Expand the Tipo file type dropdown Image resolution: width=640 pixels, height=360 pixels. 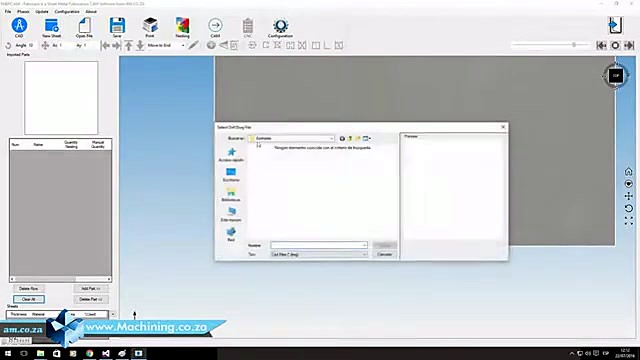[364, 254]
